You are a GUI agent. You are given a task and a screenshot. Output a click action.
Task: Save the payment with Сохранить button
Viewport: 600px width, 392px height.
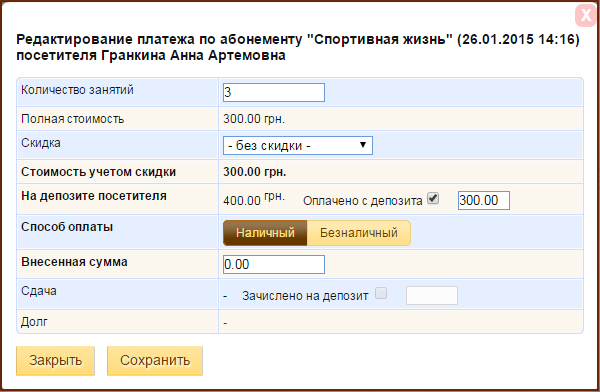[x=155, y=361]
